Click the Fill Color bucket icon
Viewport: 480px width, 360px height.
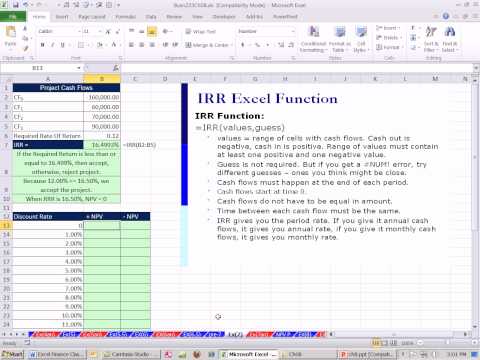99,45
